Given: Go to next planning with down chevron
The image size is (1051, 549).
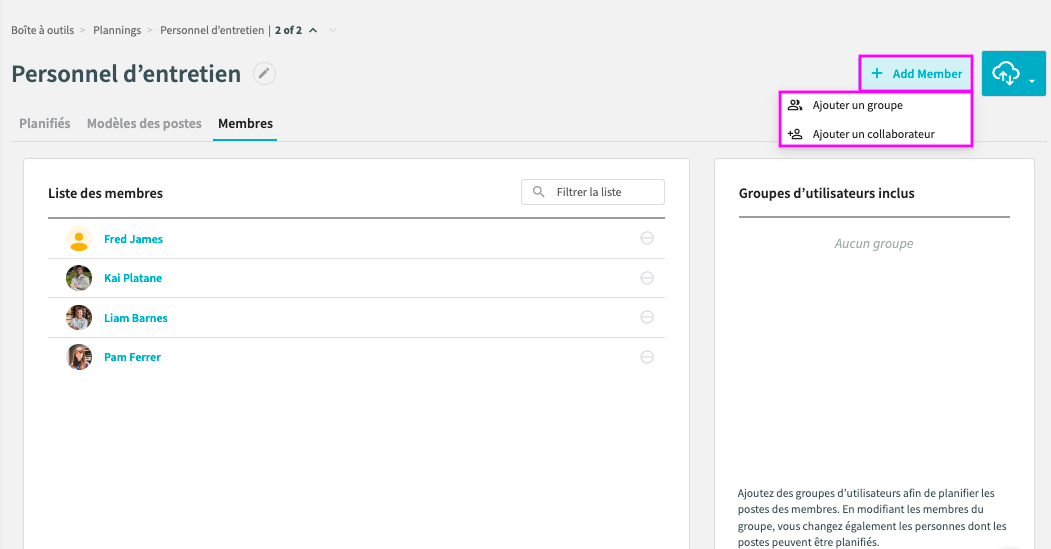Looking at the screenshot, I should pyautogui.click(x=332, y=30).
